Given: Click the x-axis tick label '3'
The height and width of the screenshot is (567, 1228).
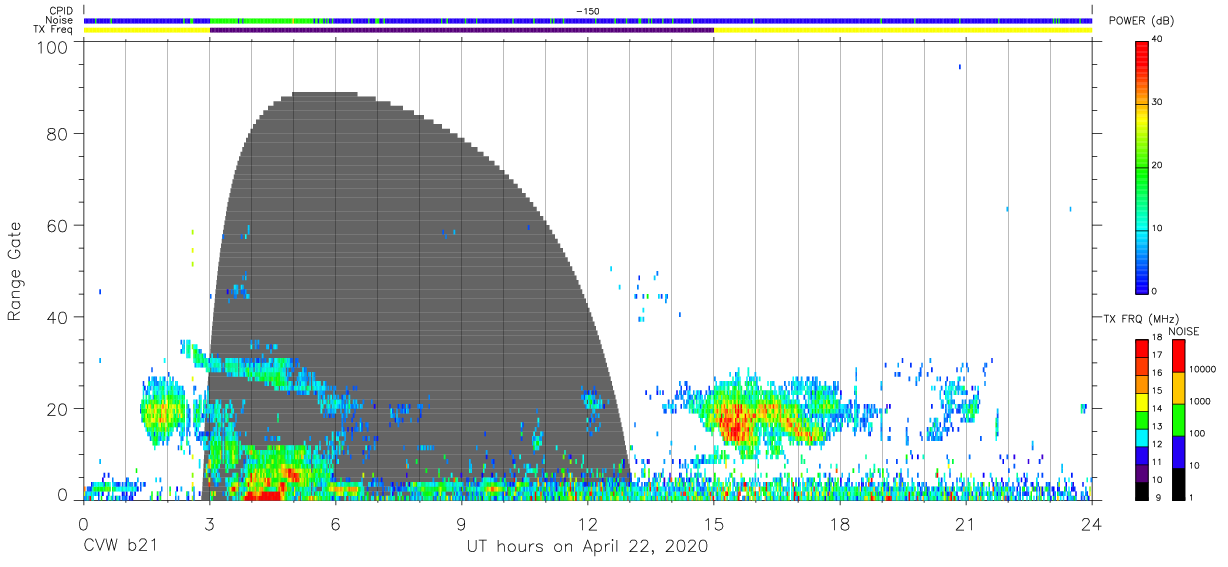Looking at the screenshot, I should (x=210, y=523).
